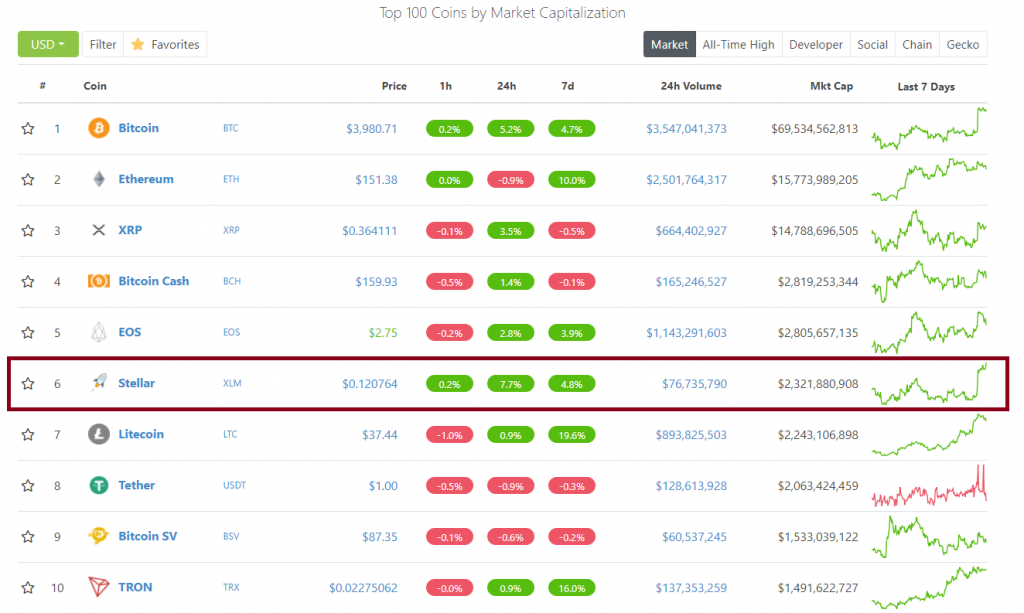Click the Litecoin logo icon
This screenshot has width=1024, height=613.
(99, 434)
